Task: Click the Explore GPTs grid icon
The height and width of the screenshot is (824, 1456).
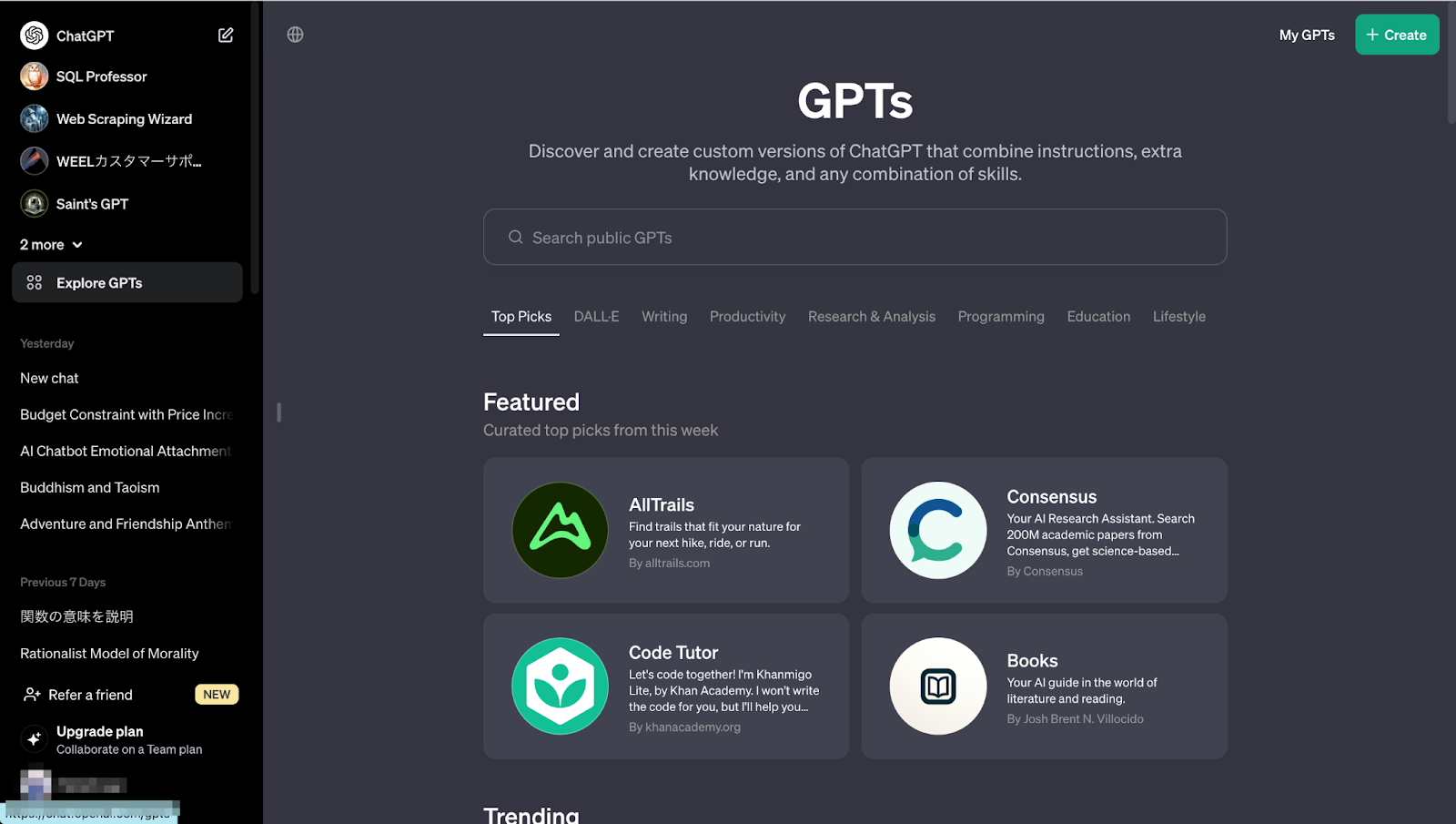Action: [35, 282]
